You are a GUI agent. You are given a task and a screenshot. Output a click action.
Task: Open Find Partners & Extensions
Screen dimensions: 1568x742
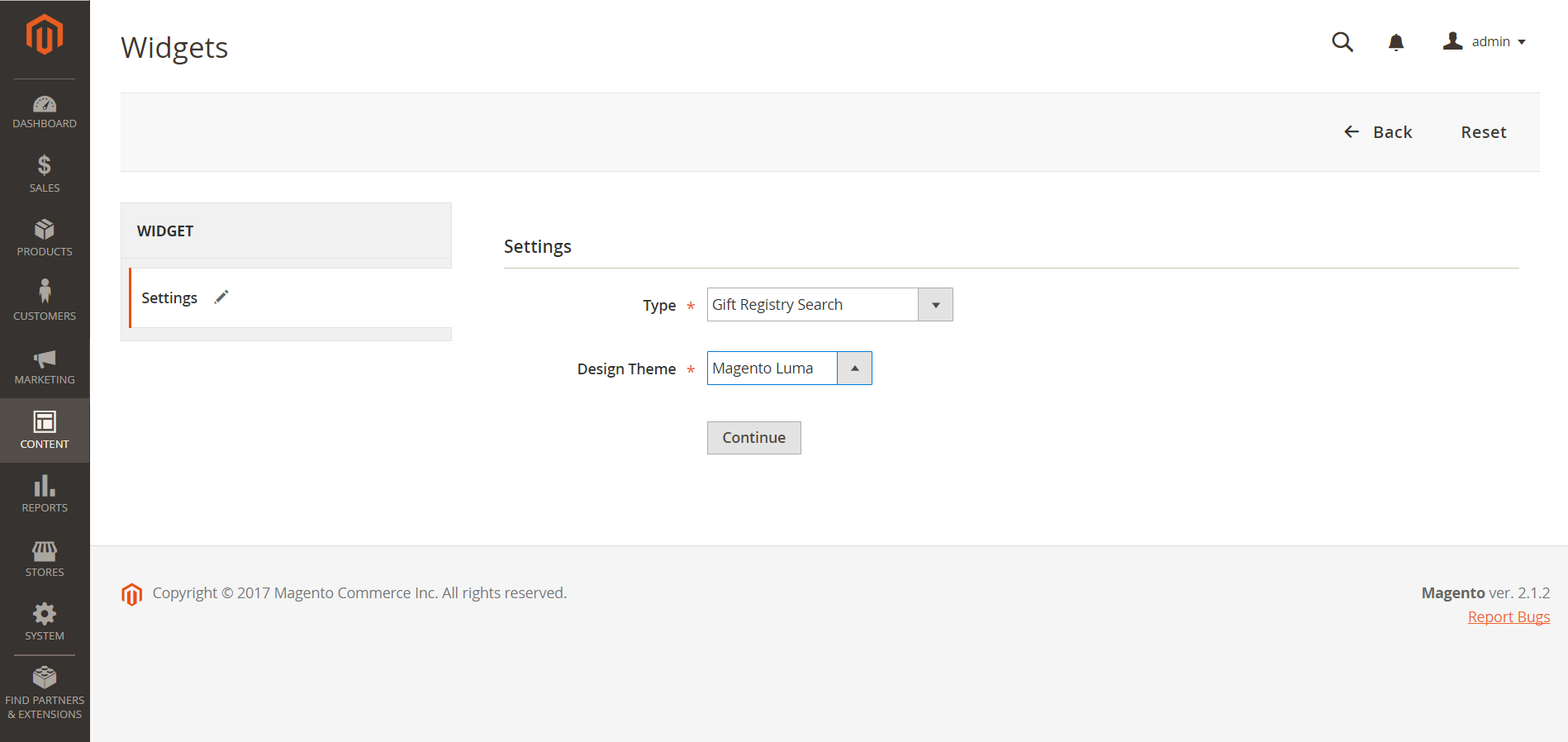(x=45, y=692)
